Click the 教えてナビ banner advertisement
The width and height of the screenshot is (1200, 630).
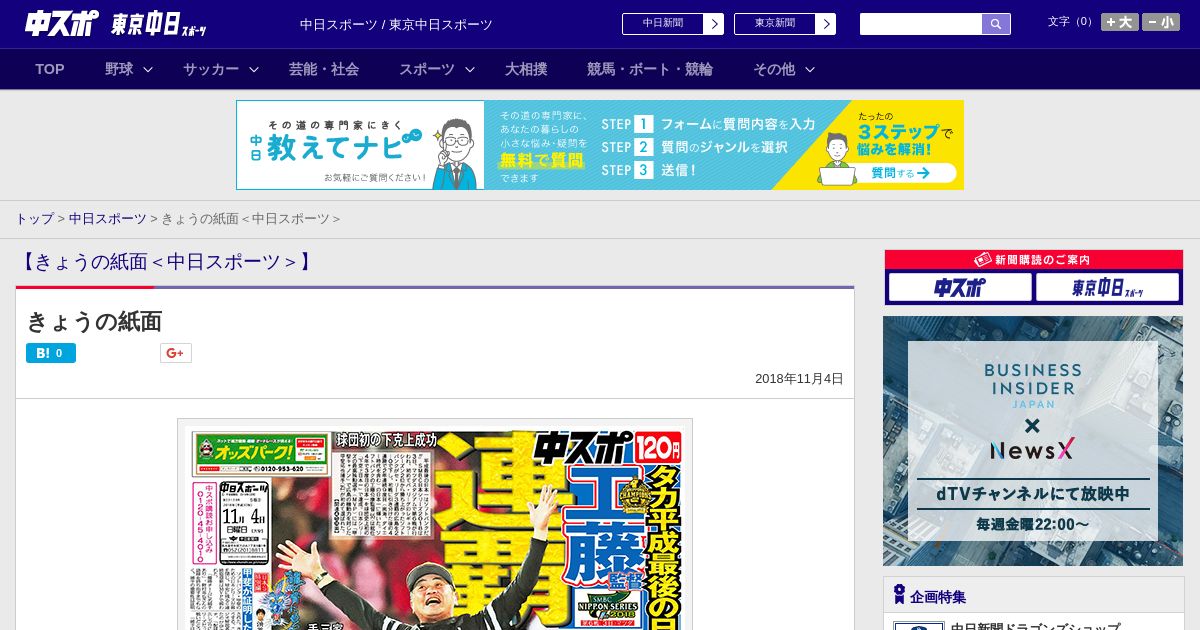600,145
